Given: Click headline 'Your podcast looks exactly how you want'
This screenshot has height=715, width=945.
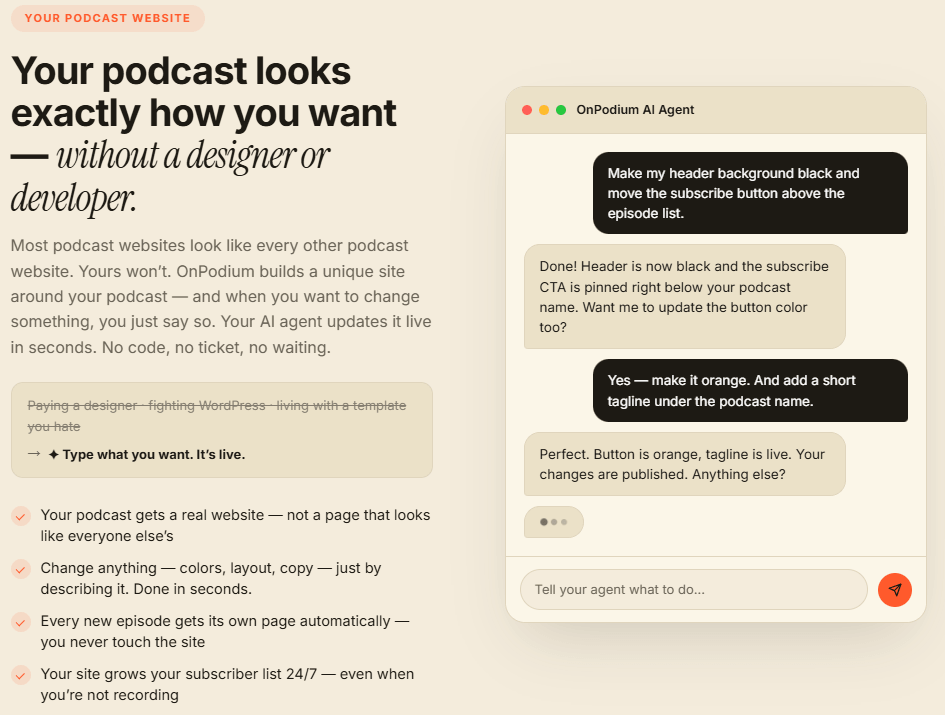Looking at the screenshot, I should [204, 92].
